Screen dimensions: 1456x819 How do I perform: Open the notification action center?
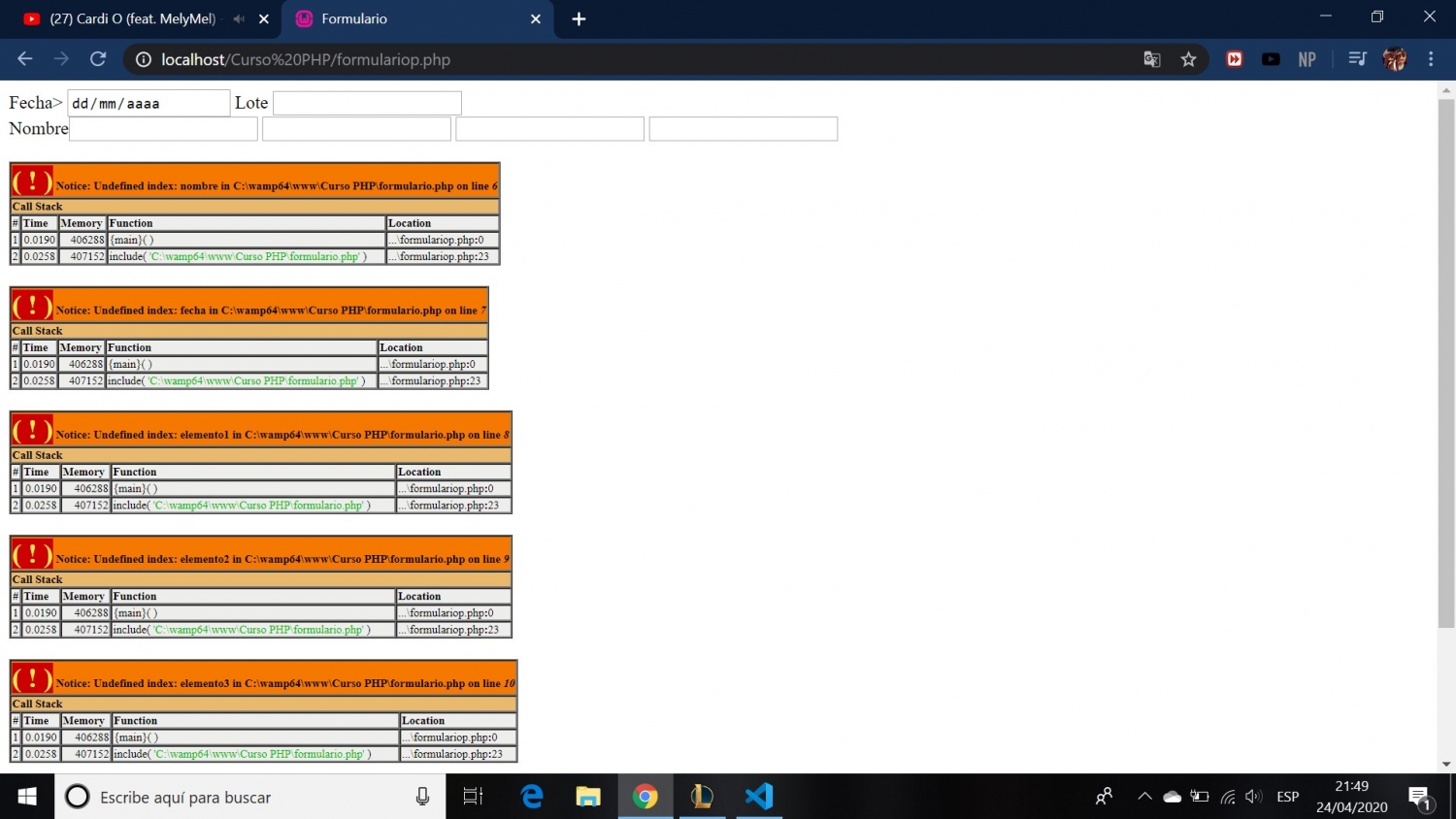[1419, 799]
